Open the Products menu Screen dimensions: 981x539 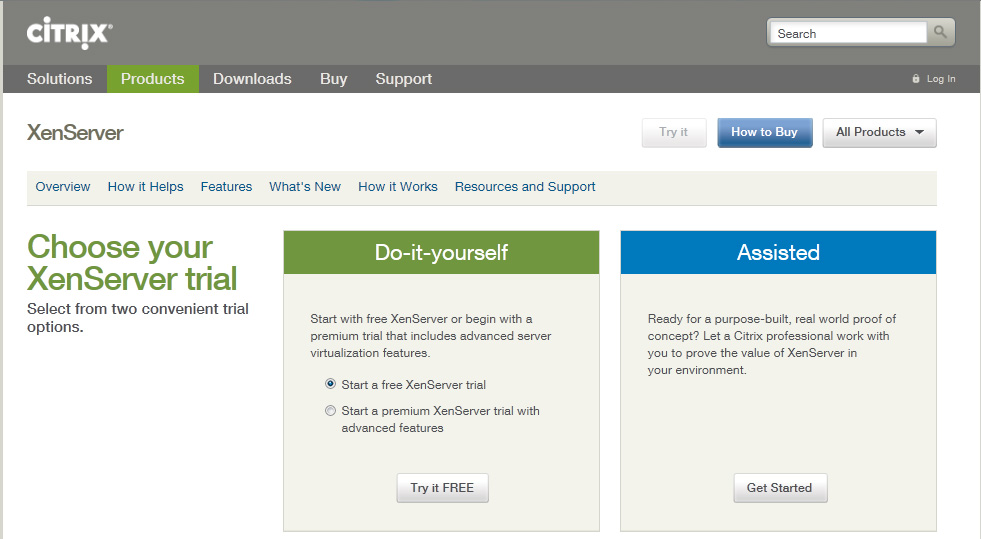[153, 79]
